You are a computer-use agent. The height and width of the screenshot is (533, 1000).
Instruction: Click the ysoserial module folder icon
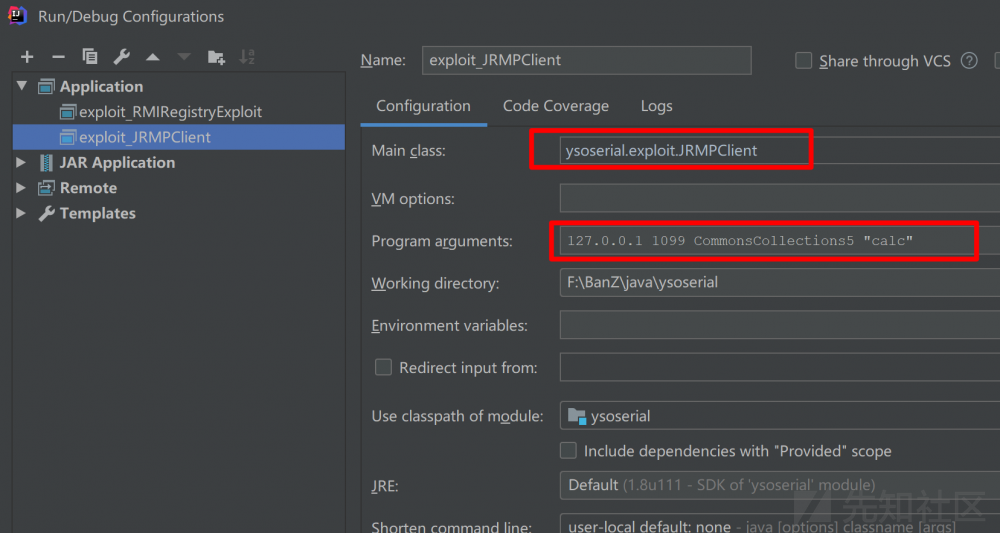click(577, 416)
